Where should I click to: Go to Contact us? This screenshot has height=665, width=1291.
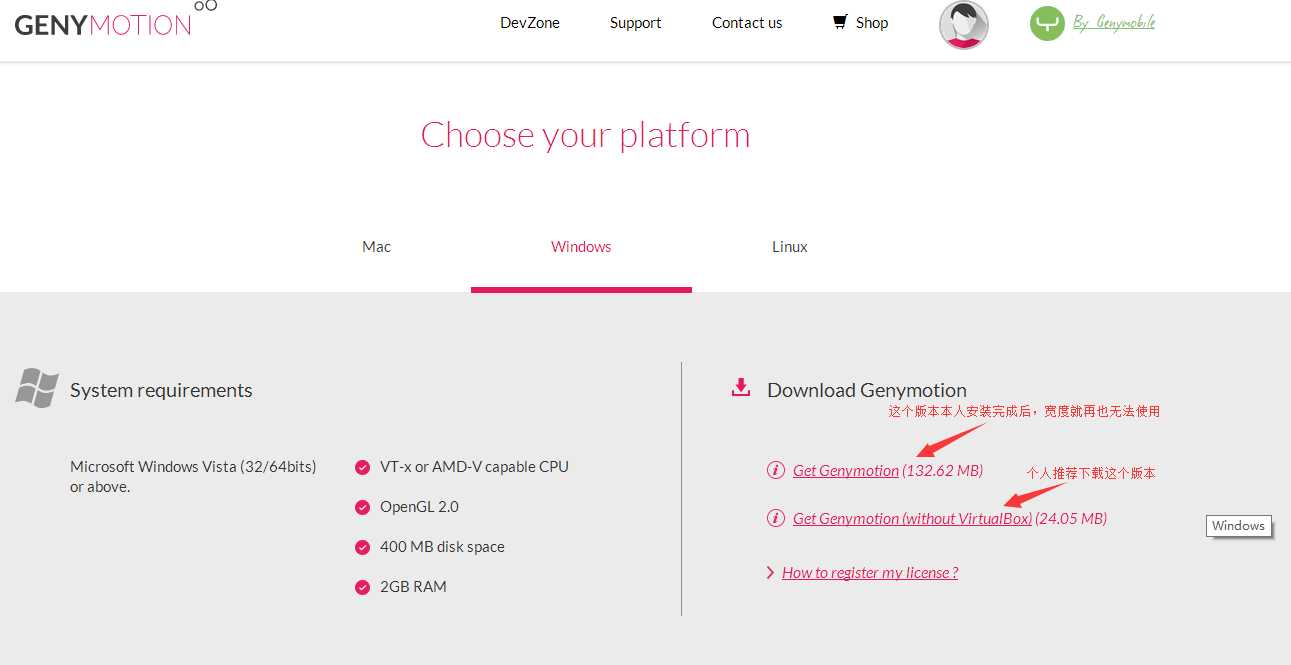(x=747, y=23)
